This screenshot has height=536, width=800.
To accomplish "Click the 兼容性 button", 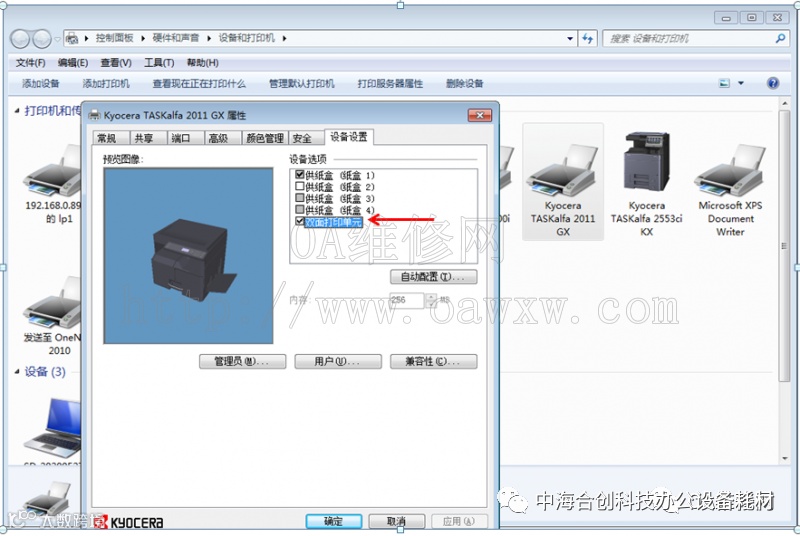I will pyautogui.click(x=433, y=362).
